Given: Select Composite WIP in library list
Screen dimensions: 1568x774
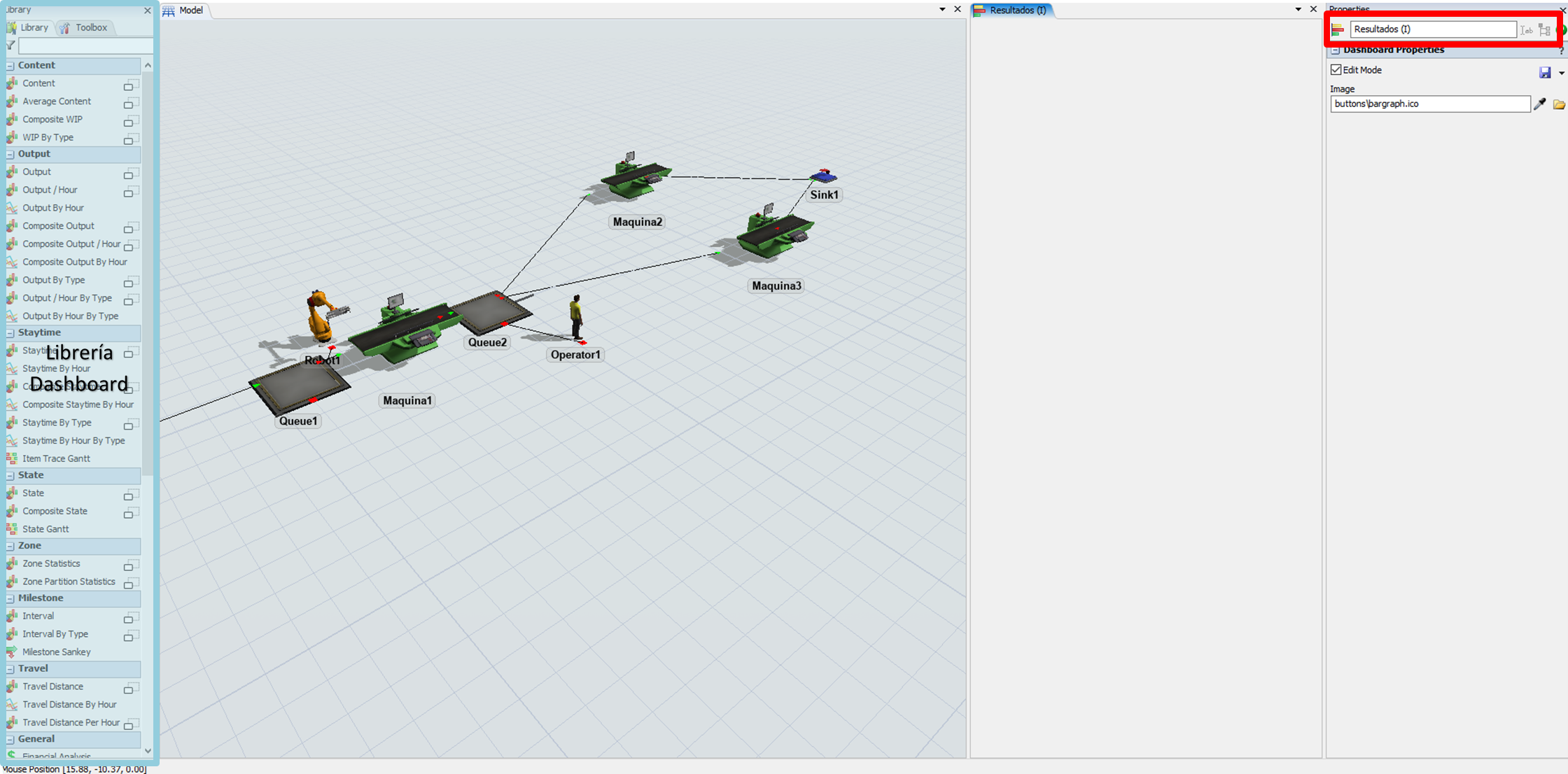Looking at the screenshot, I should coord(52,119).
